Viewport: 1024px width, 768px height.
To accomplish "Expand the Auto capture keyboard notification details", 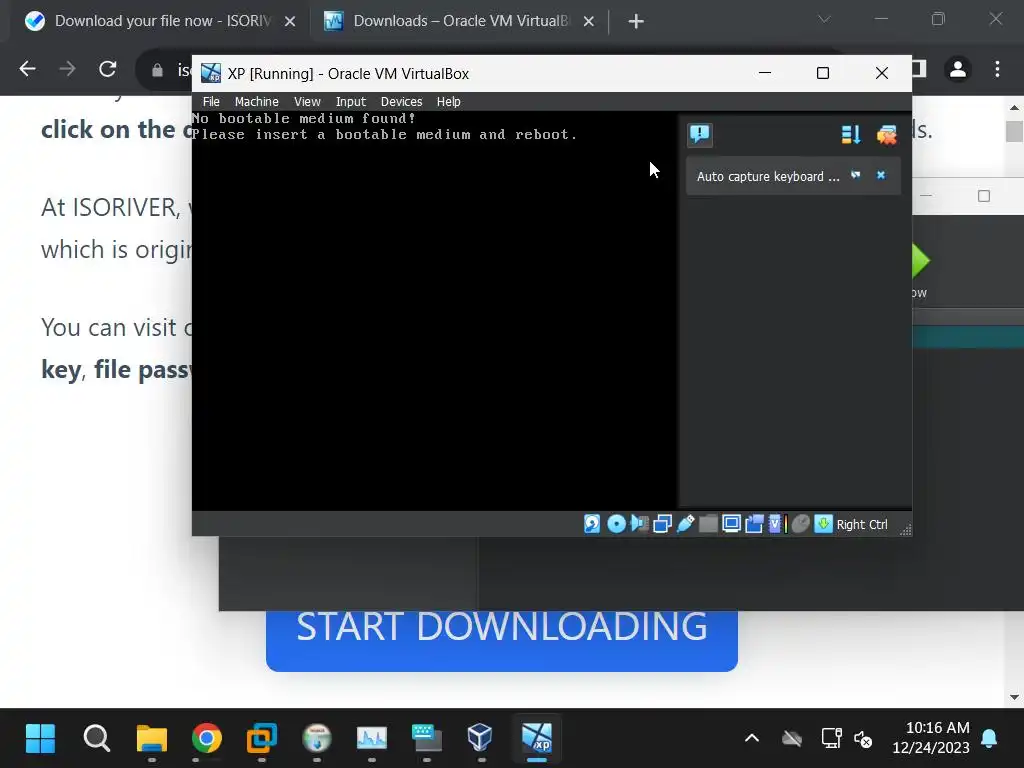I will [x=856, y=175].
